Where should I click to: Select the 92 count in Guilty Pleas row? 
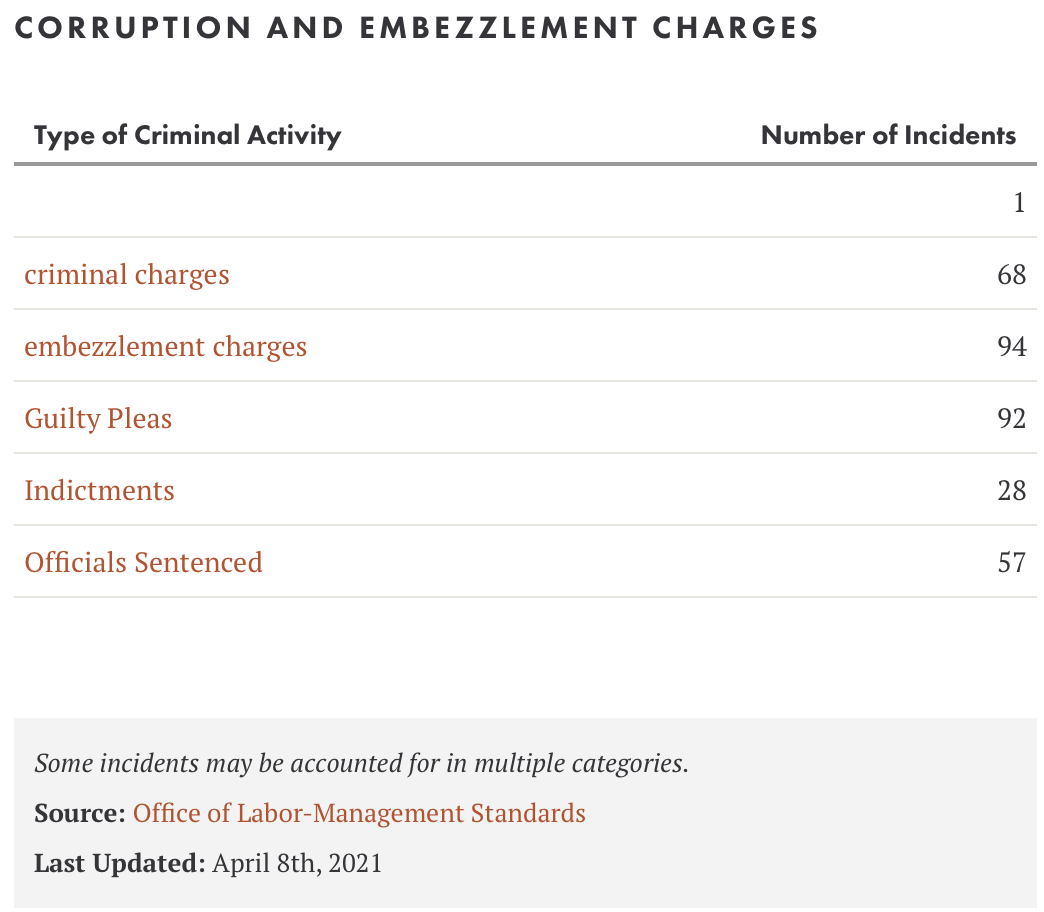click(x=1011, y=419)
